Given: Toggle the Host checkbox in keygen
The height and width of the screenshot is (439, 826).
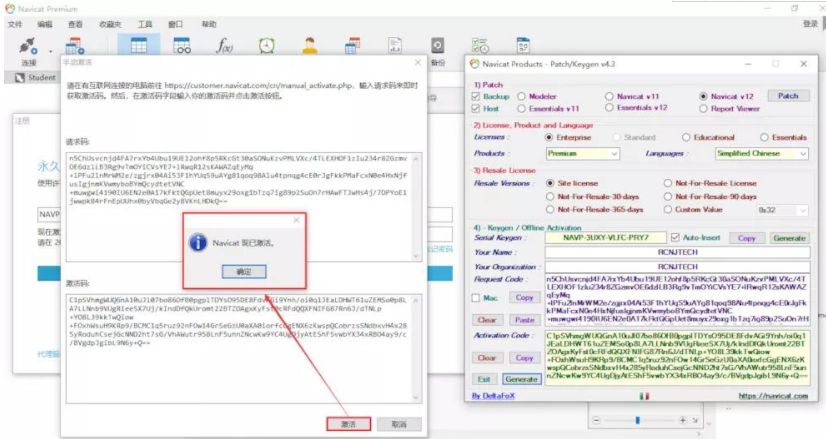Looking at the screenshot, I should pos(476,109).
